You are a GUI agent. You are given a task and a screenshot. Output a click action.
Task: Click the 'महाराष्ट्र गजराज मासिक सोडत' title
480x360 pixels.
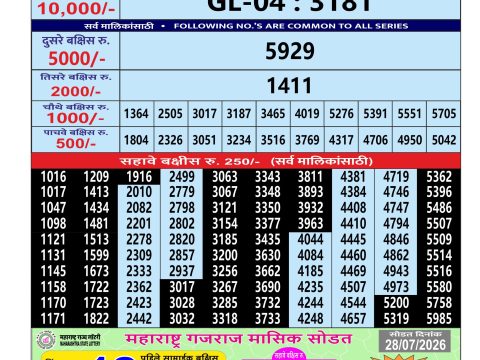[x=238, y=339]
